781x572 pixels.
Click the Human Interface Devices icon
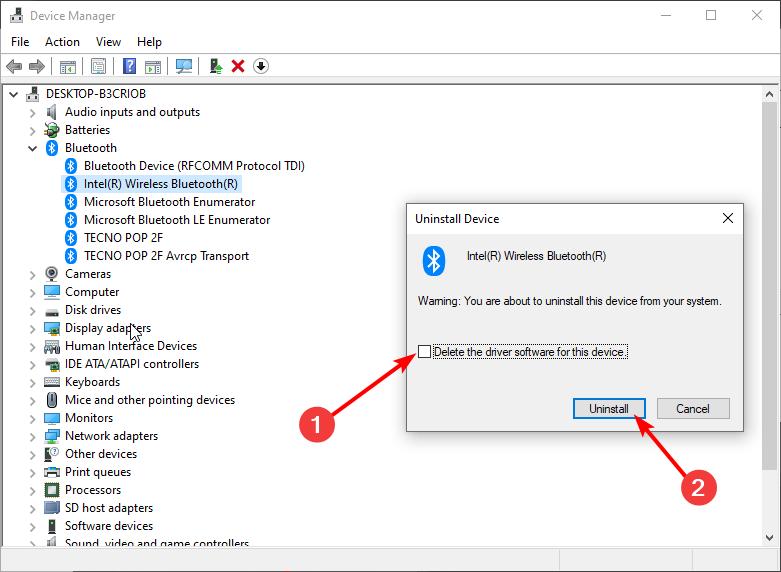(52, 346)
